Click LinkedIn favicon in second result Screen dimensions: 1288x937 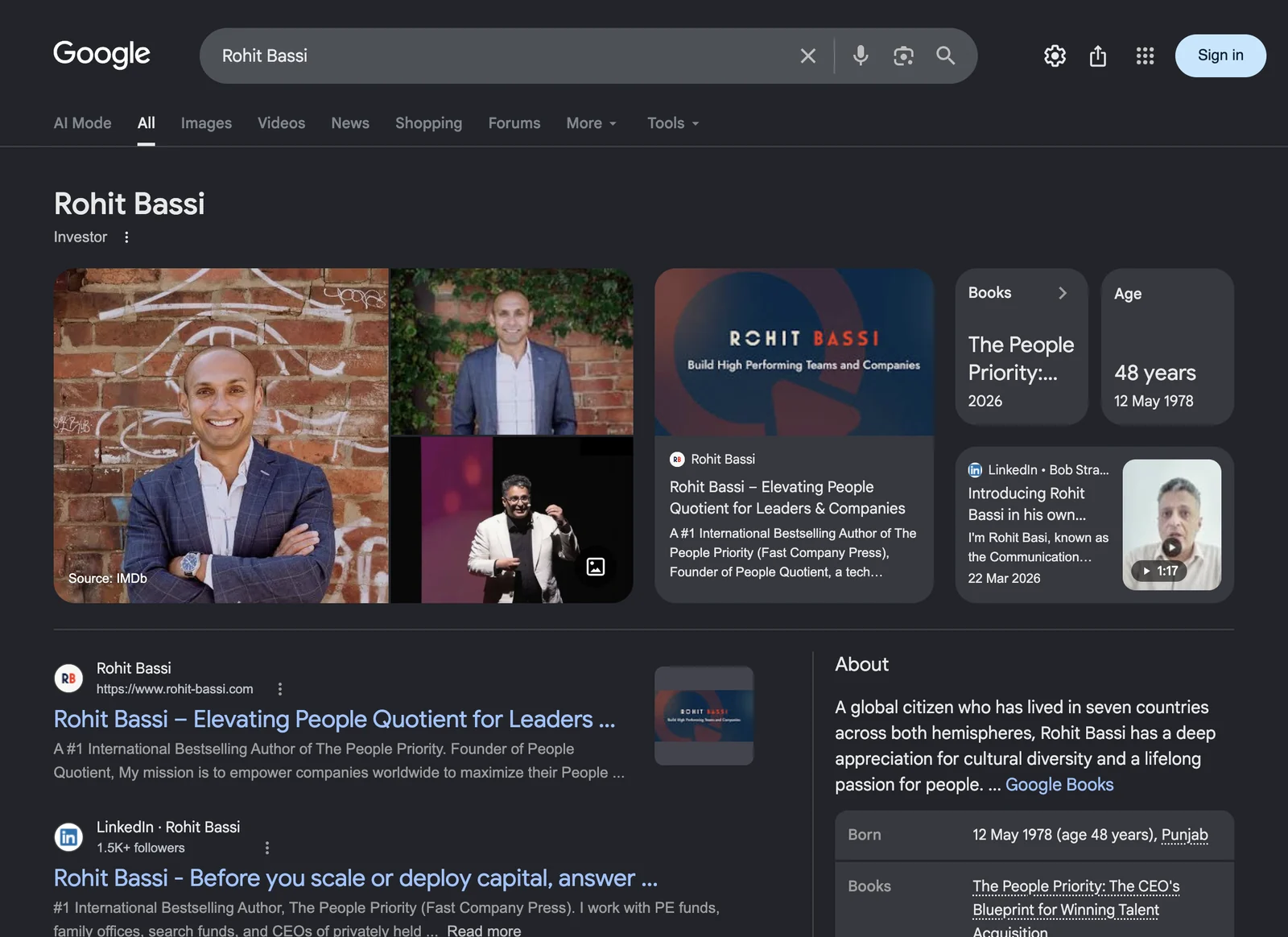(x=68, y=837)
